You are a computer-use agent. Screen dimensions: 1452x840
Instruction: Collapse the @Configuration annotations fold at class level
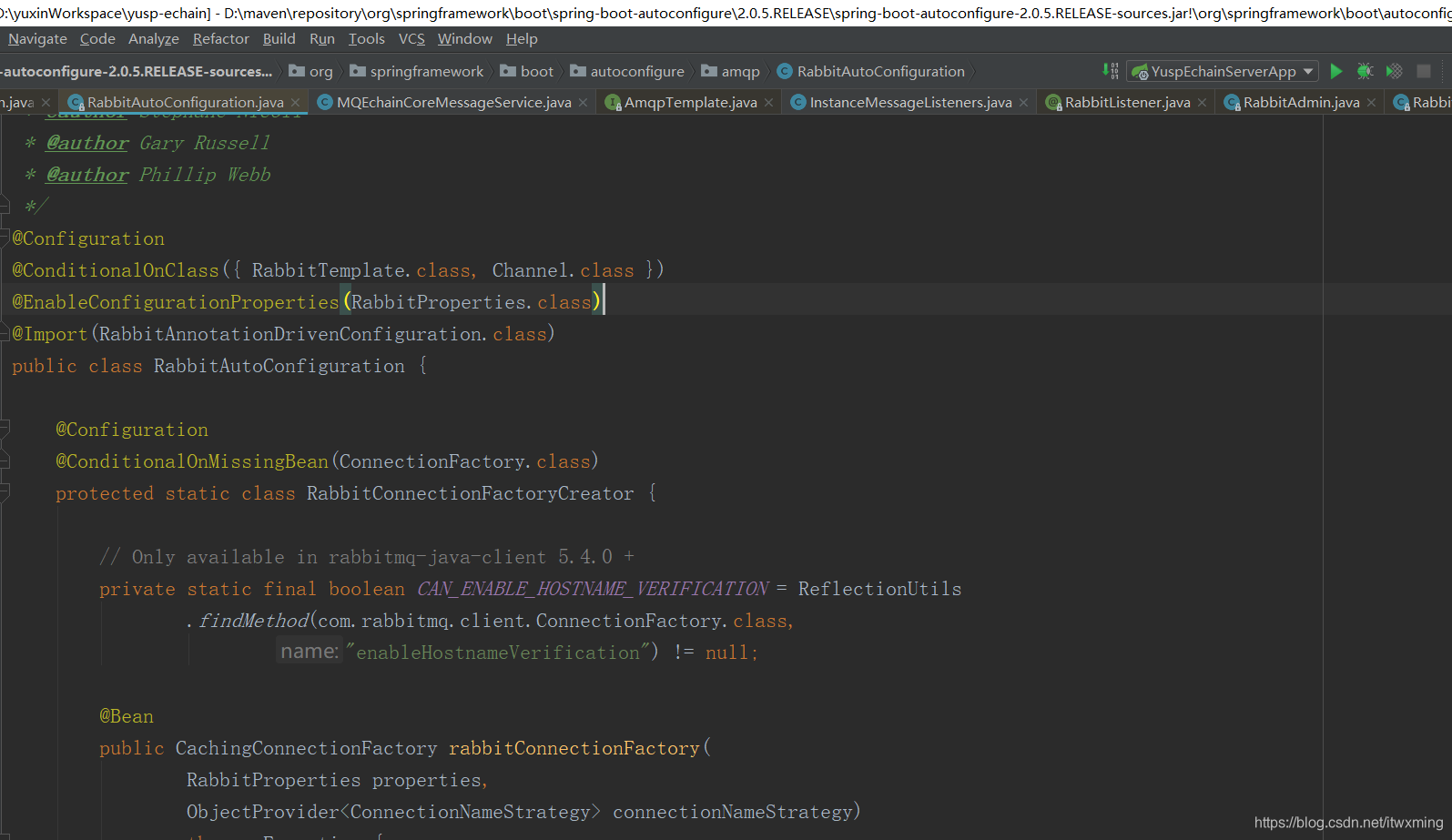click(x=5, y=238)
